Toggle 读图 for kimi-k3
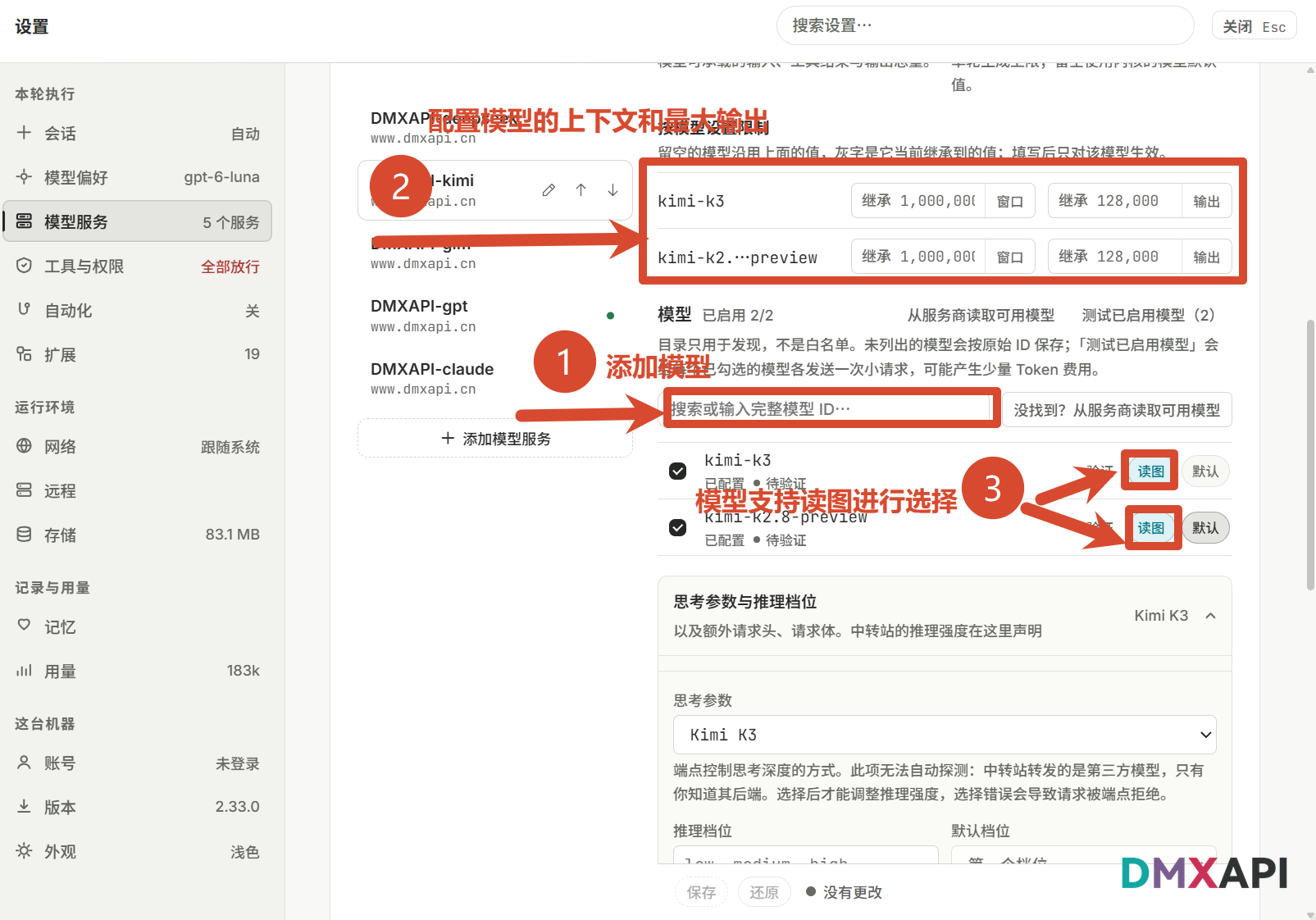The image size is (1316, 920). point(1150,471)
